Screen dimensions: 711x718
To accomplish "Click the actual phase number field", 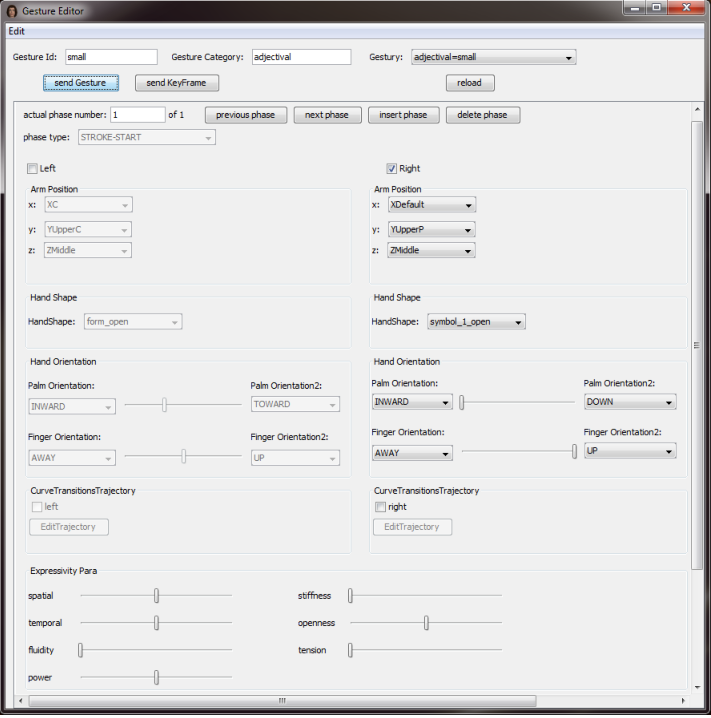I will click(x=138, y=115).
